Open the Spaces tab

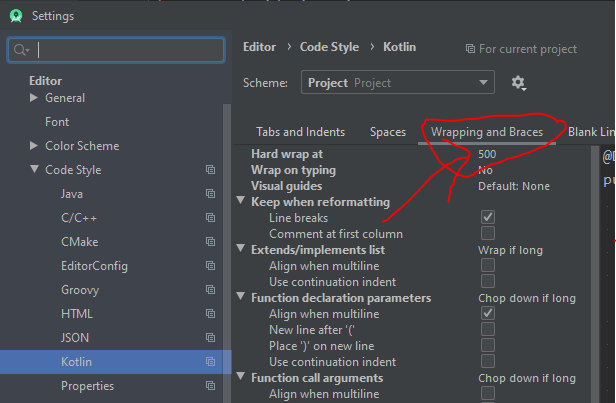388,132
